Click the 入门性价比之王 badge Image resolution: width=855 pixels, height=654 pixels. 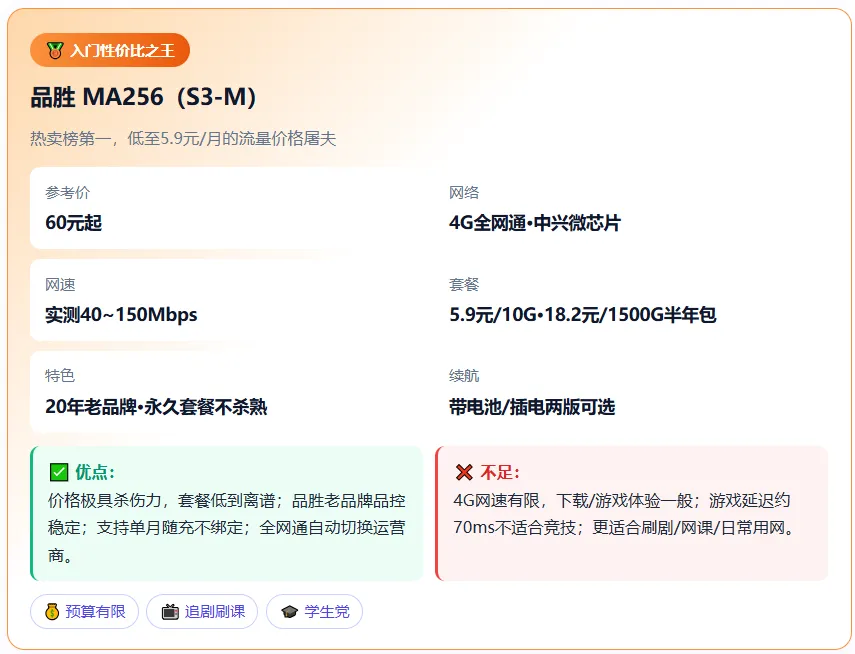[110, 50]
